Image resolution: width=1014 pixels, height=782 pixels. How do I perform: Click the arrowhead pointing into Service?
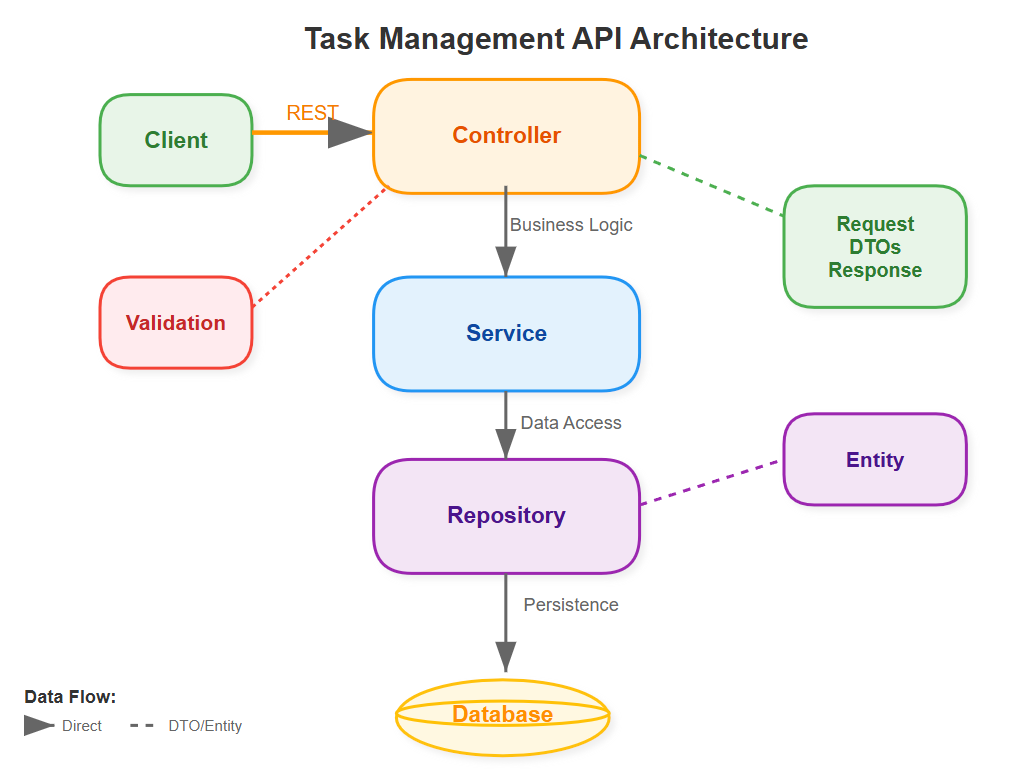(x=506, y=261)
